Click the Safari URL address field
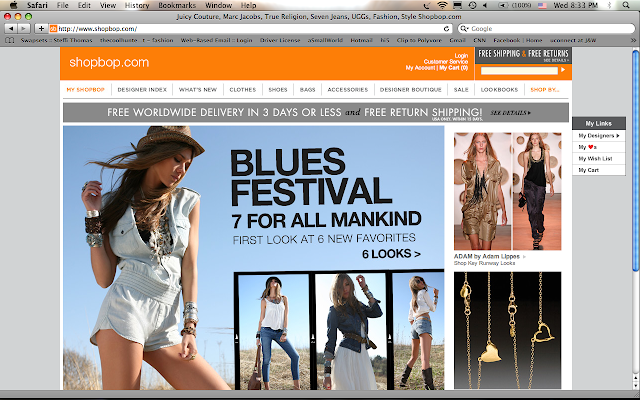This screenshot has height=400, width=640. pyautogui.click(x=249, y=29)
